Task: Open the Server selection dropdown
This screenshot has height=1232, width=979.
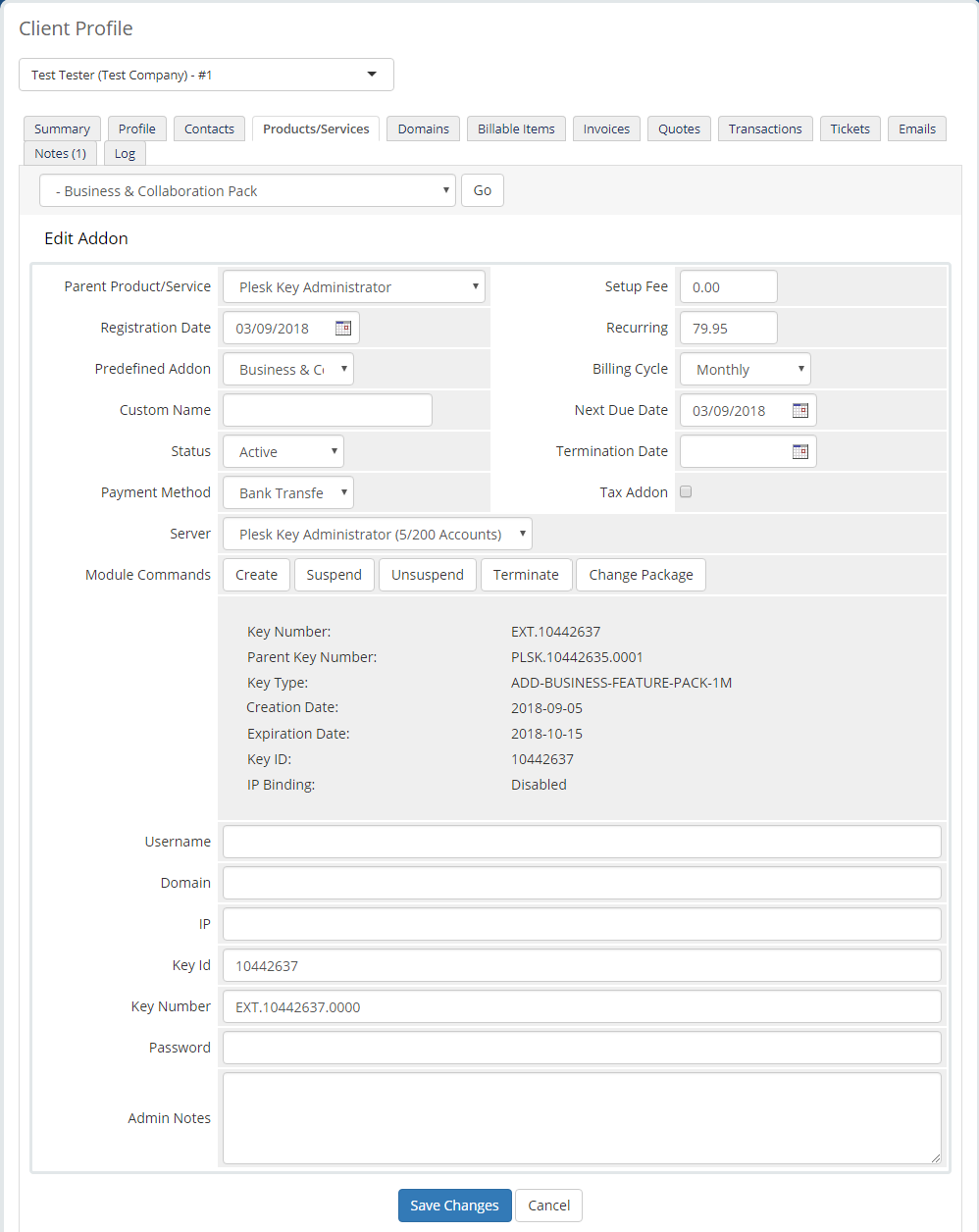Action: coord(378,534)
